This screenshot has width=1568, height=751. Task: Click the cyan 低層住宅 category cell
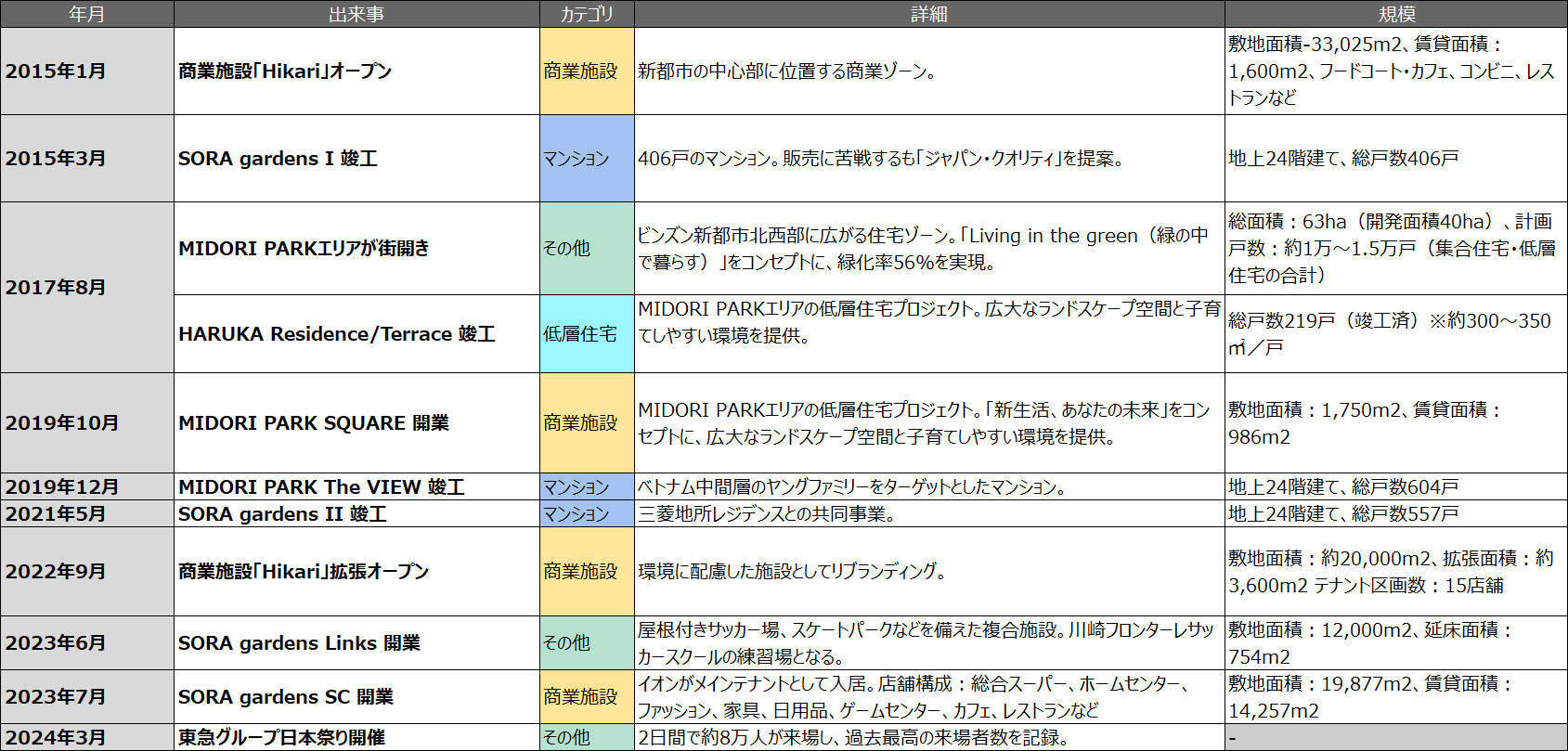point(587,334)
